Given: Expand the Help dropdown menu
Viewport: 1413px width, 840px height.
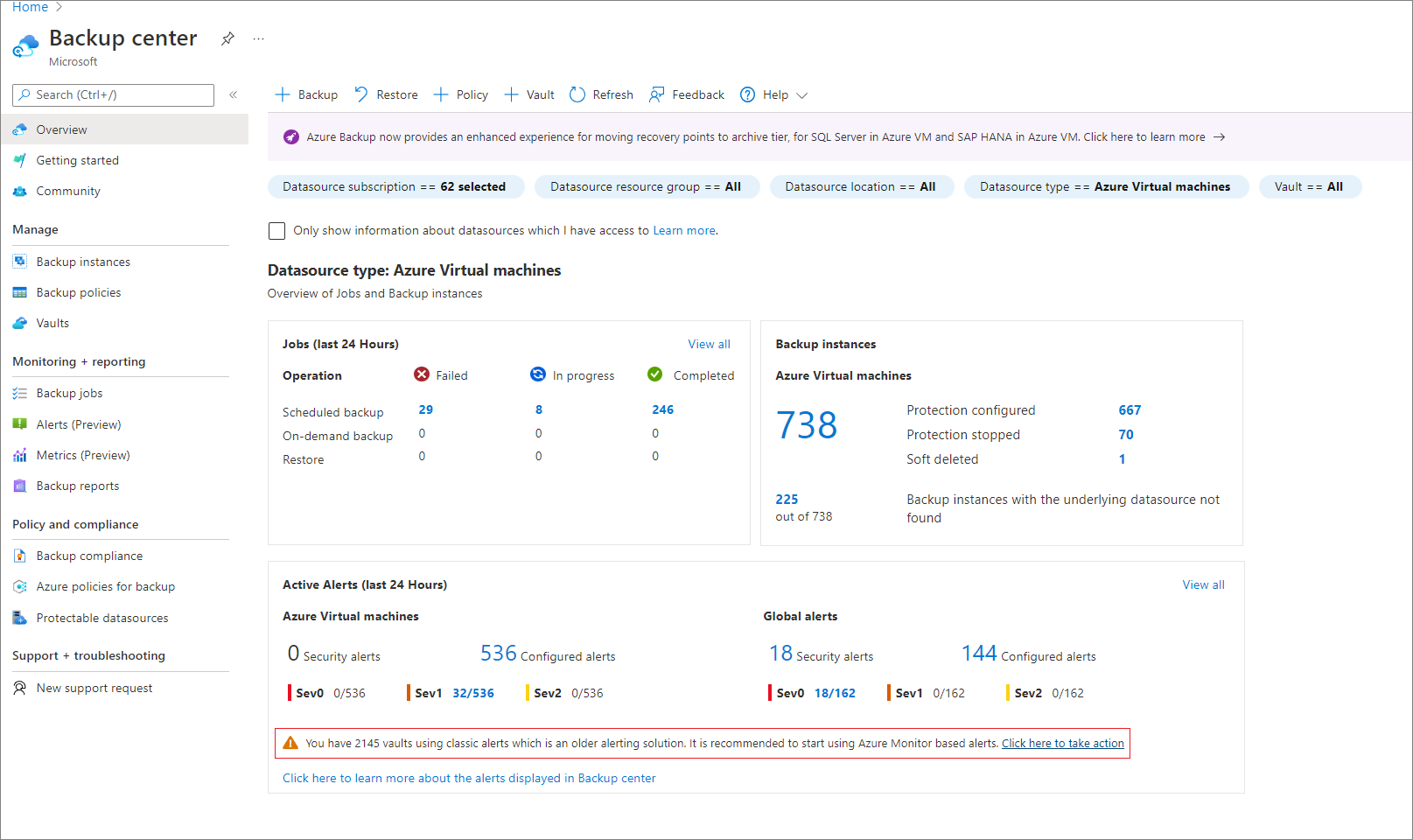Looking at the screenshot, I should 773,94.
